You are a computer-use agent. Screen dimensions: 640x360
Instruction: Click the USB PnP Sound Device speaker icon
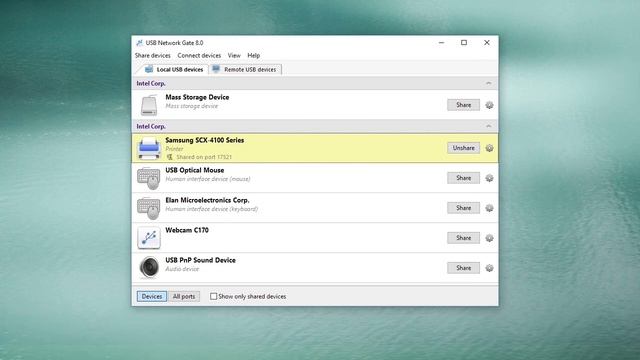click(149, 267)
